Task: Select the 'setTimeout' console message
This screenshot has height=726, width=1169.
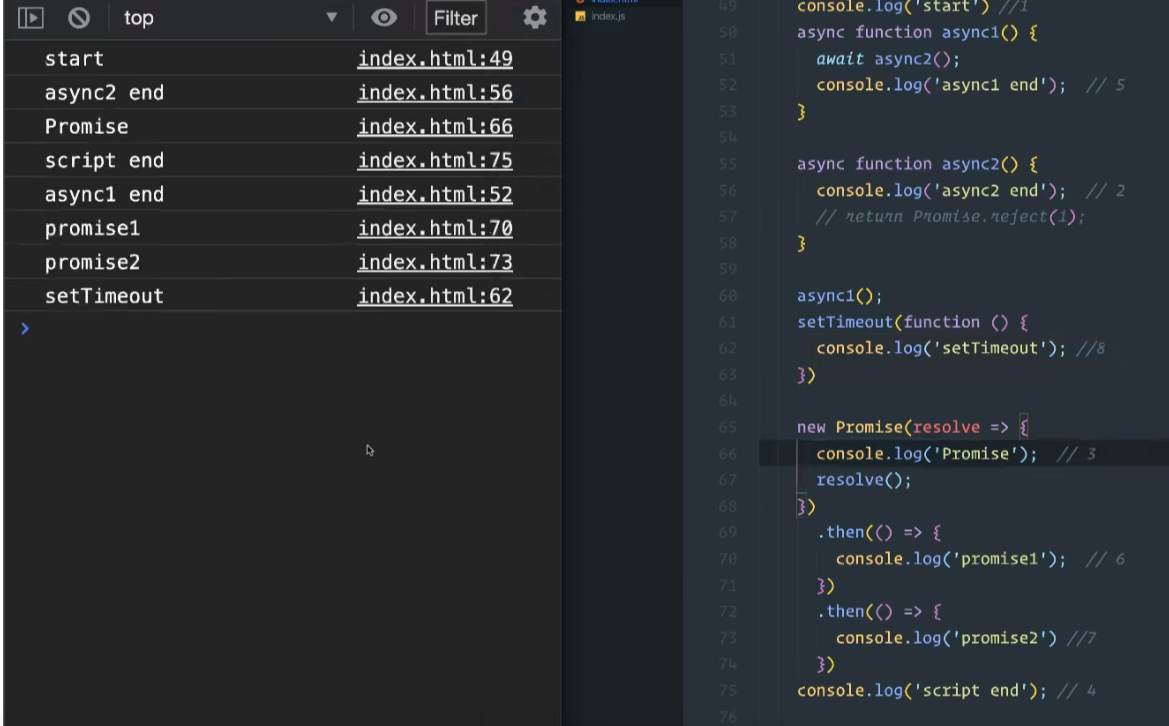Action: point(104,297)
